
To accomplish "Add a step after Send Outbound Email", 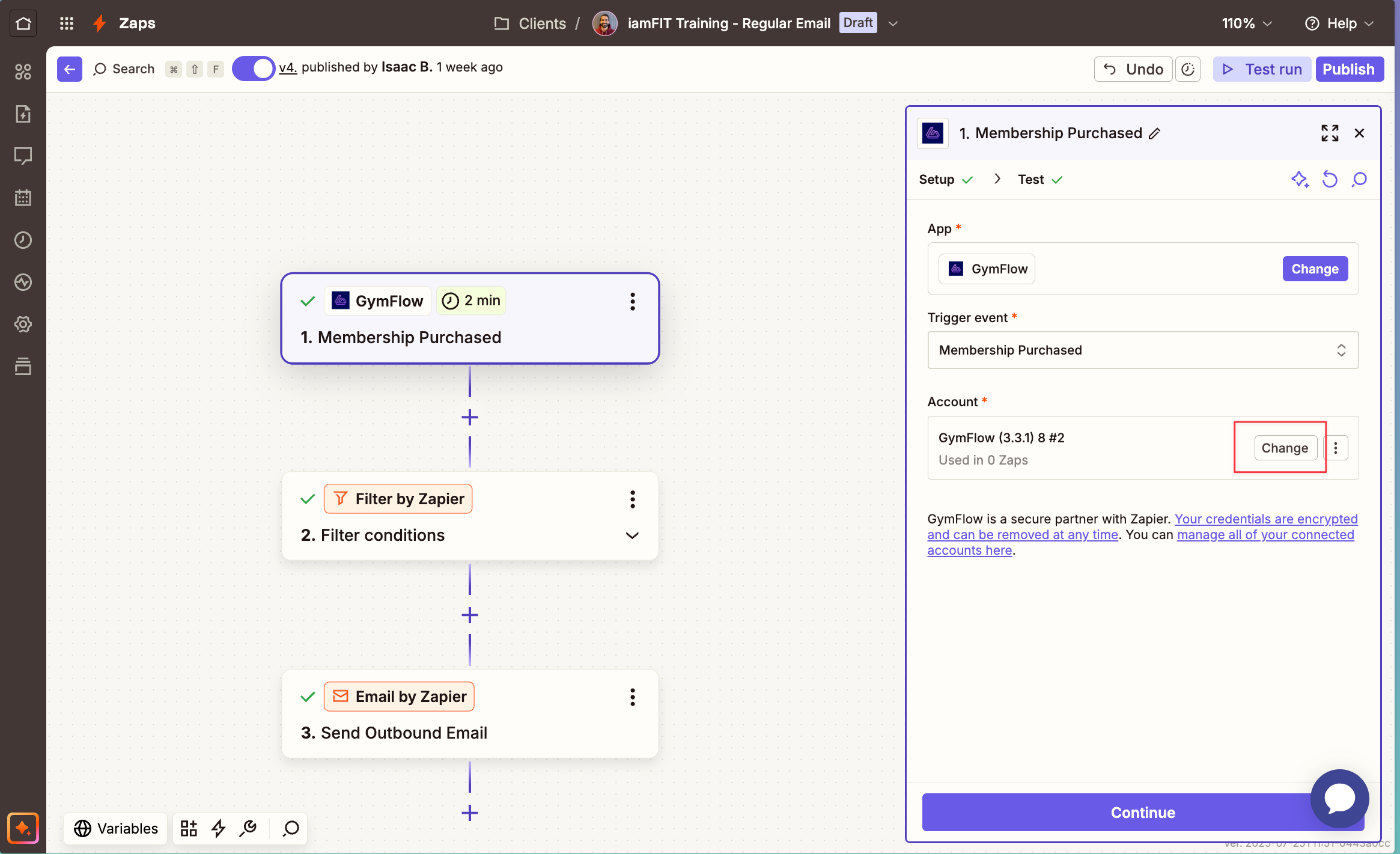I will (x=470, y=813).
